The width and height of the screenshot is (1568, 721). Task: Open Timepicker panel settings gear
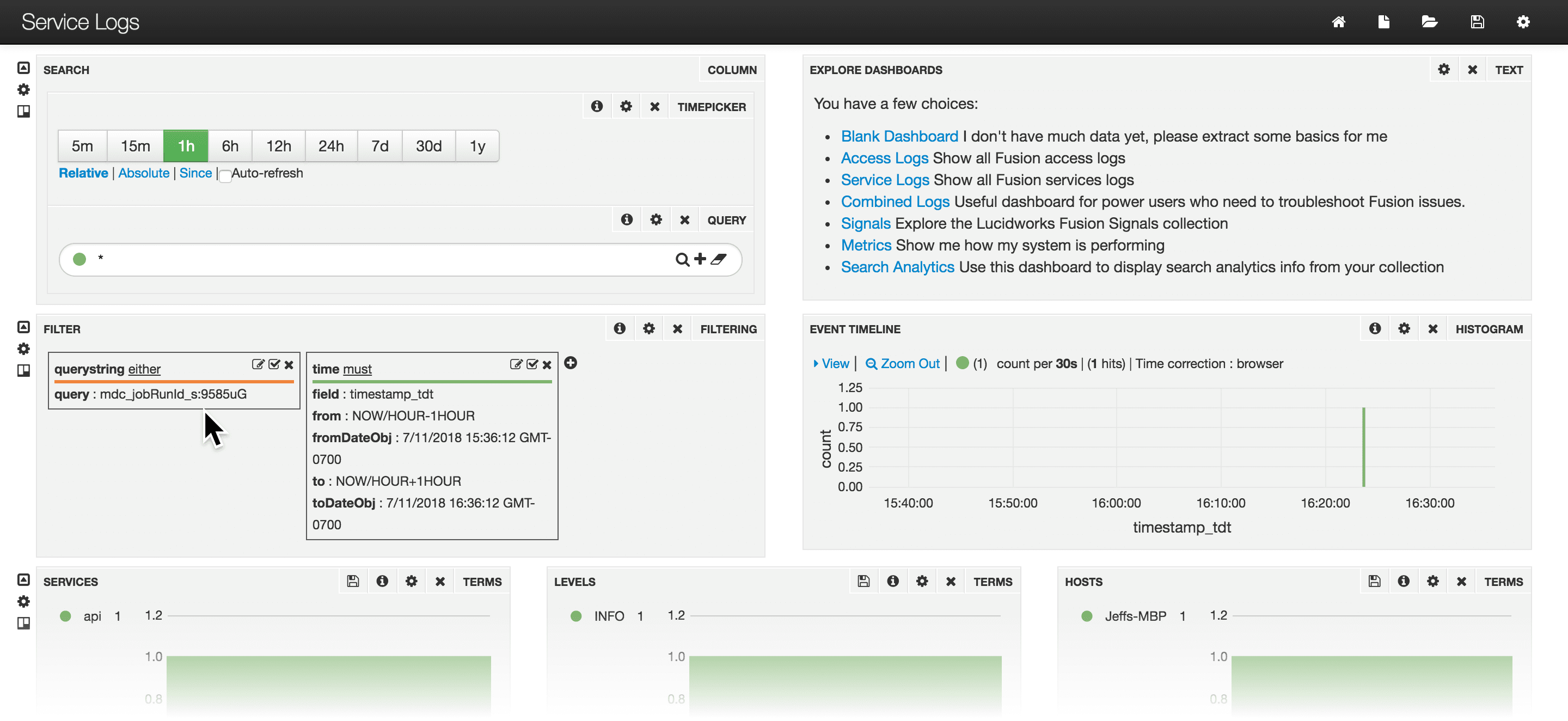pos(626,107)
